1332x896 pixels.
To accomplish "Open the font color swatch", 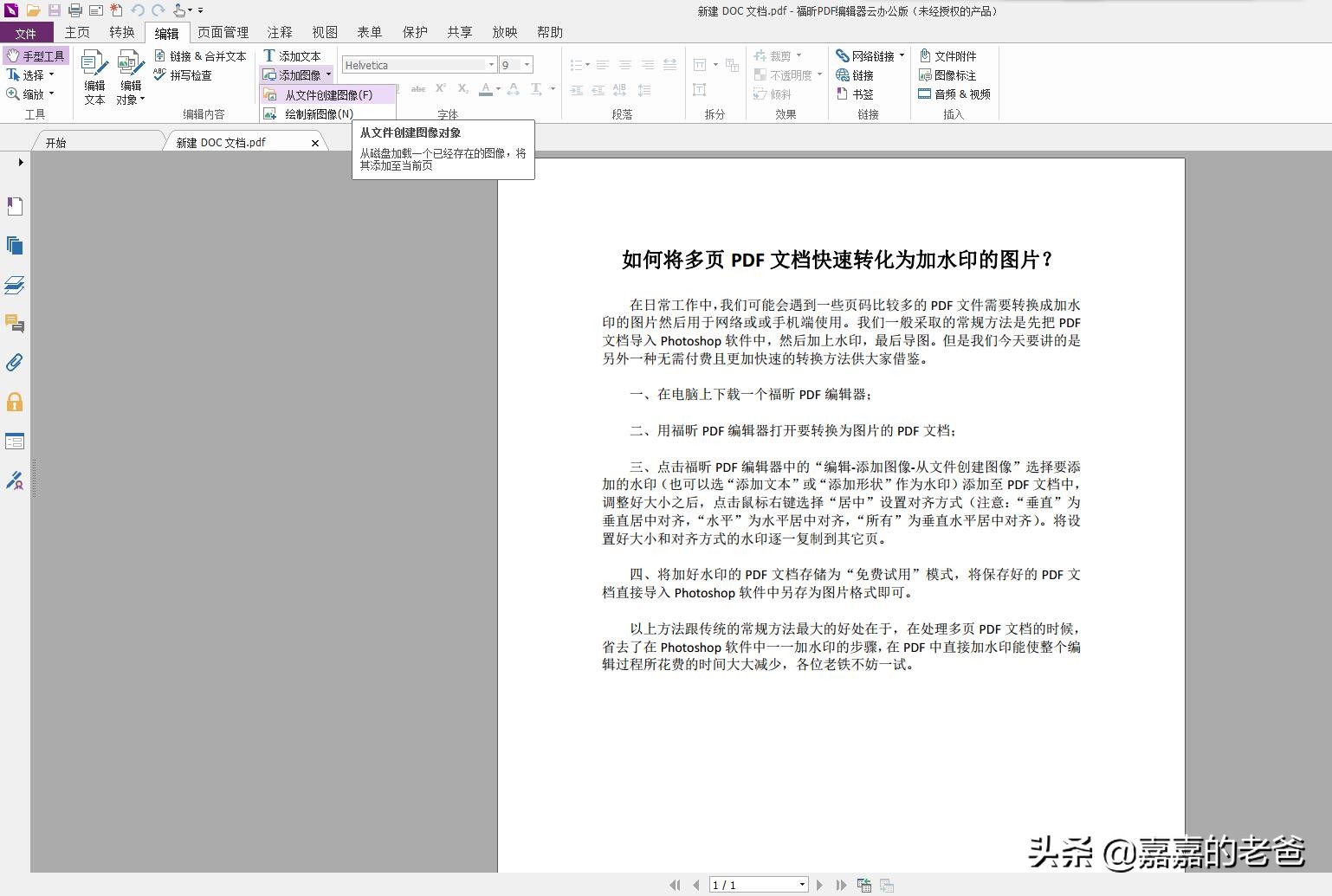I will click(x=486, y=89).
